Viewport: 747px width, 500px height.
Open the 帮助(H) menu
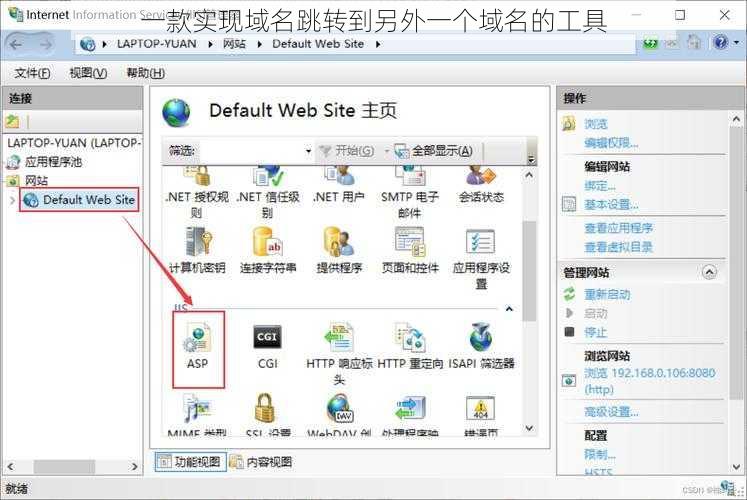tap(145, 73)
